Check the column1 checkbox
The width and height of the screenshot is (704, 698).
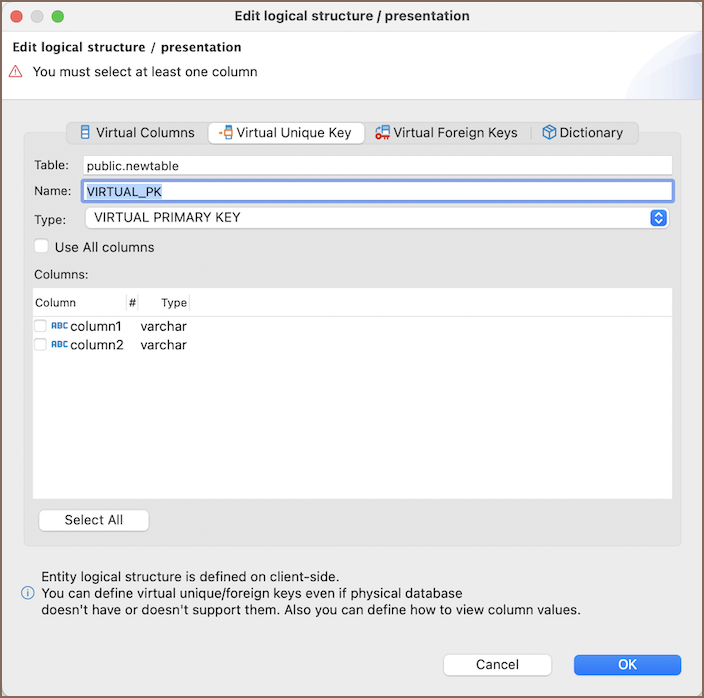40,326
